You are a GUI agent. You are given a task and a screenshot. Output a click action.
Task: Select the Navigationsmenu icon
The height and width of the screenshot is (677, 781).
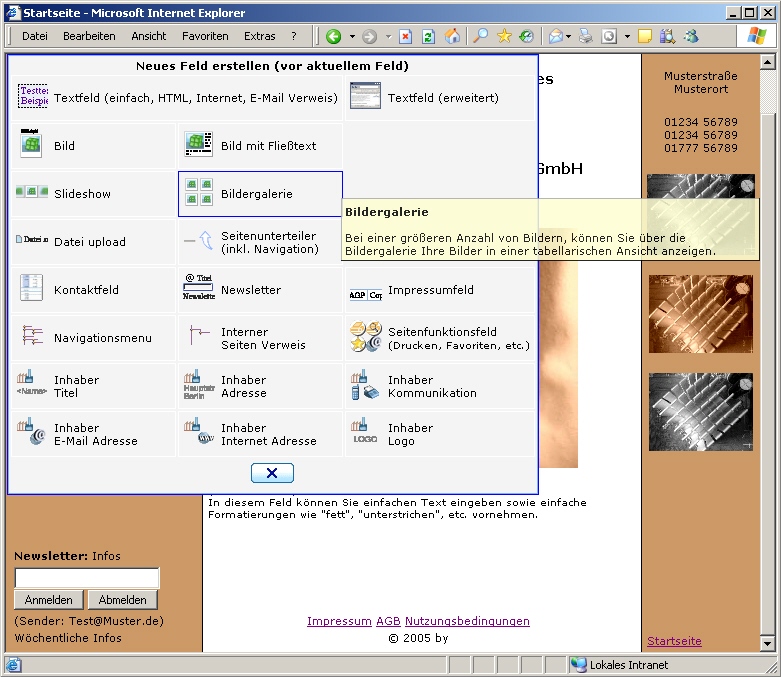[x=32, y=337]
